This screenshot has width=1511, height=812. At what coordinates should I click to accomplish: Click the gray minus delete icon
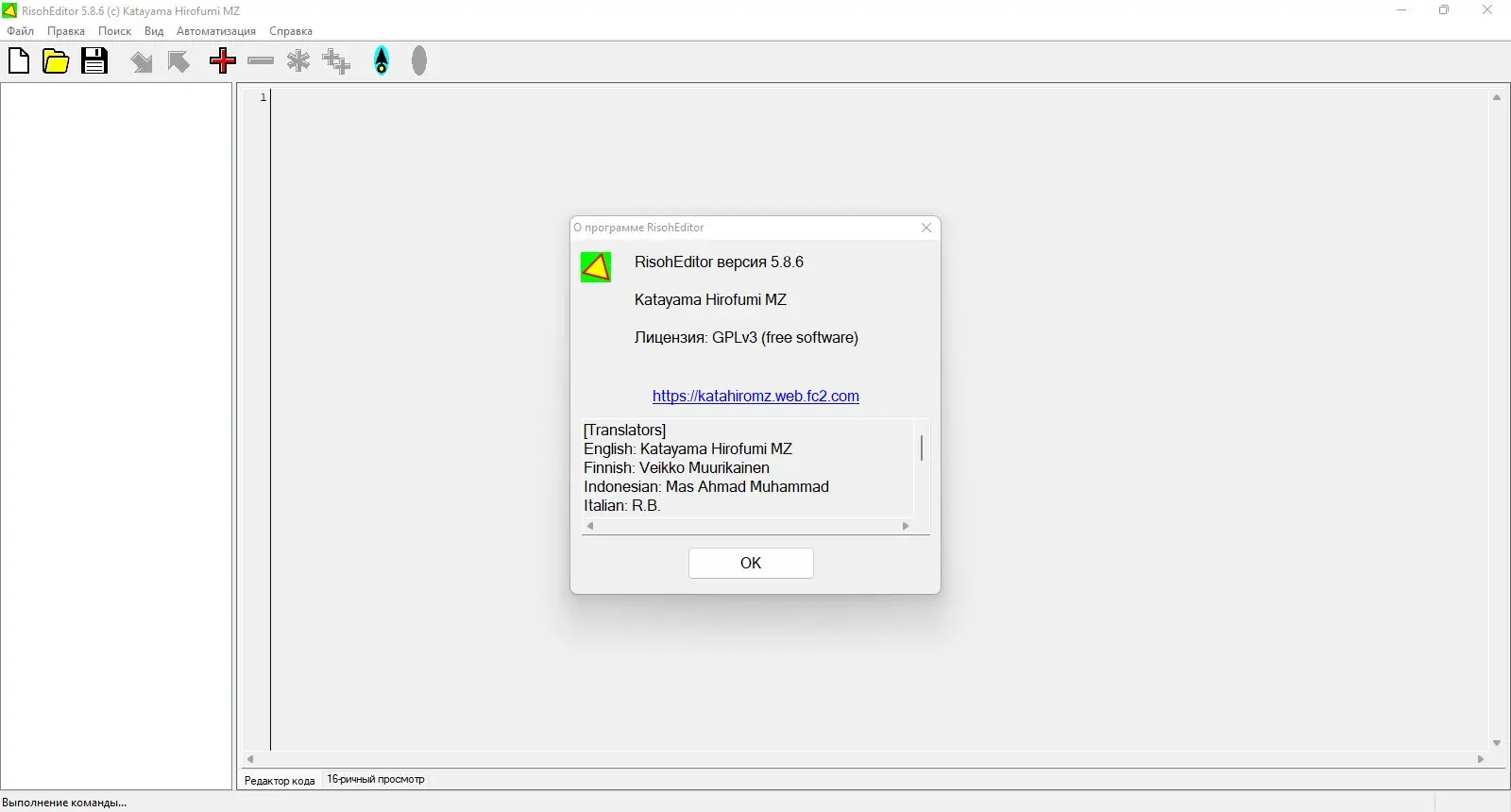261,61
